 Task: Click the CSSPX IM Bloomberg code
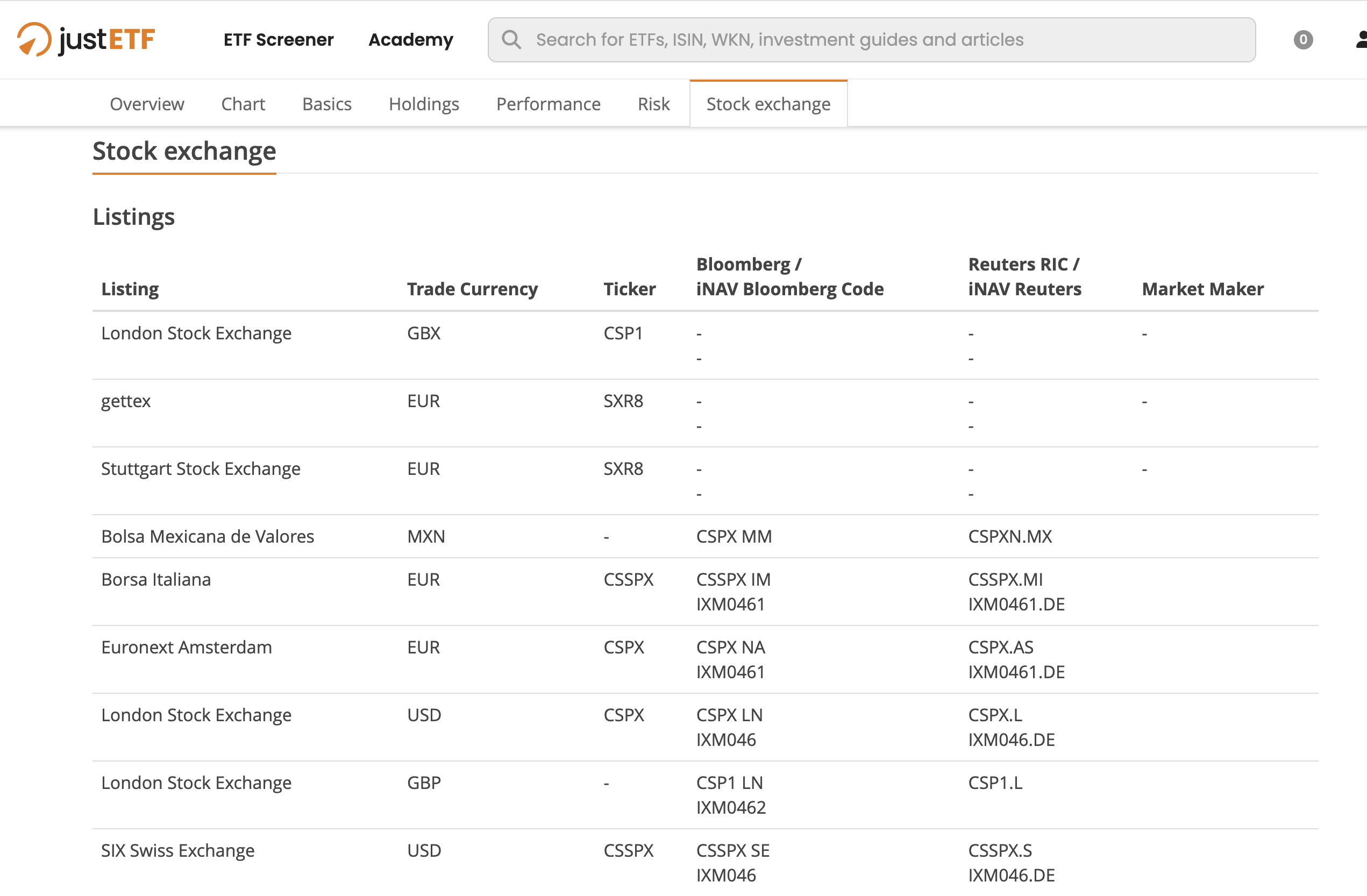(x=734, y=580)
